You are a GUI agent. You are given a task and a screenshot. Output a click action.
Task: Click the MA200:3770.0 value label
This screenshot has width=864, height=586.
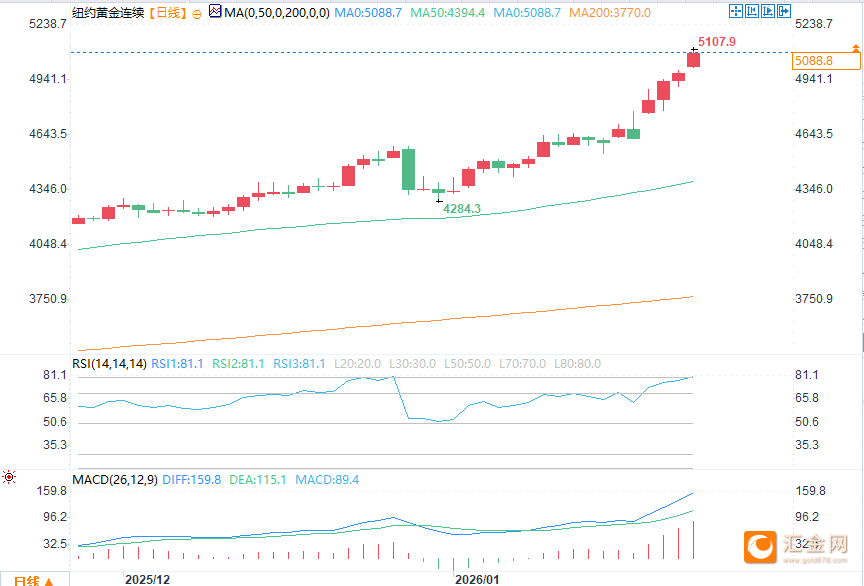point(610,13)
